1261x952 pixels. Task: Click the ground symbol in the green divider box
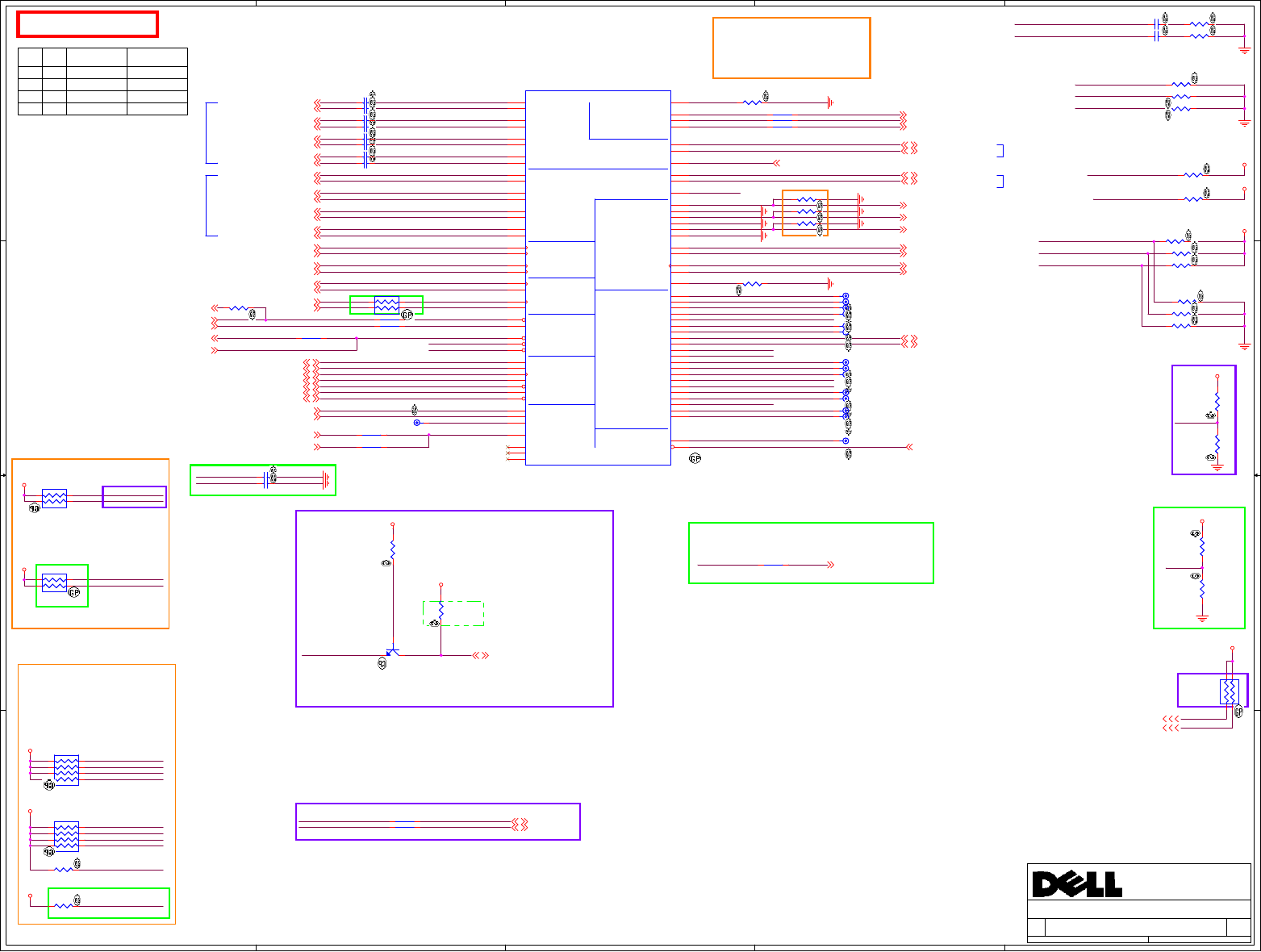[1202, 618]
